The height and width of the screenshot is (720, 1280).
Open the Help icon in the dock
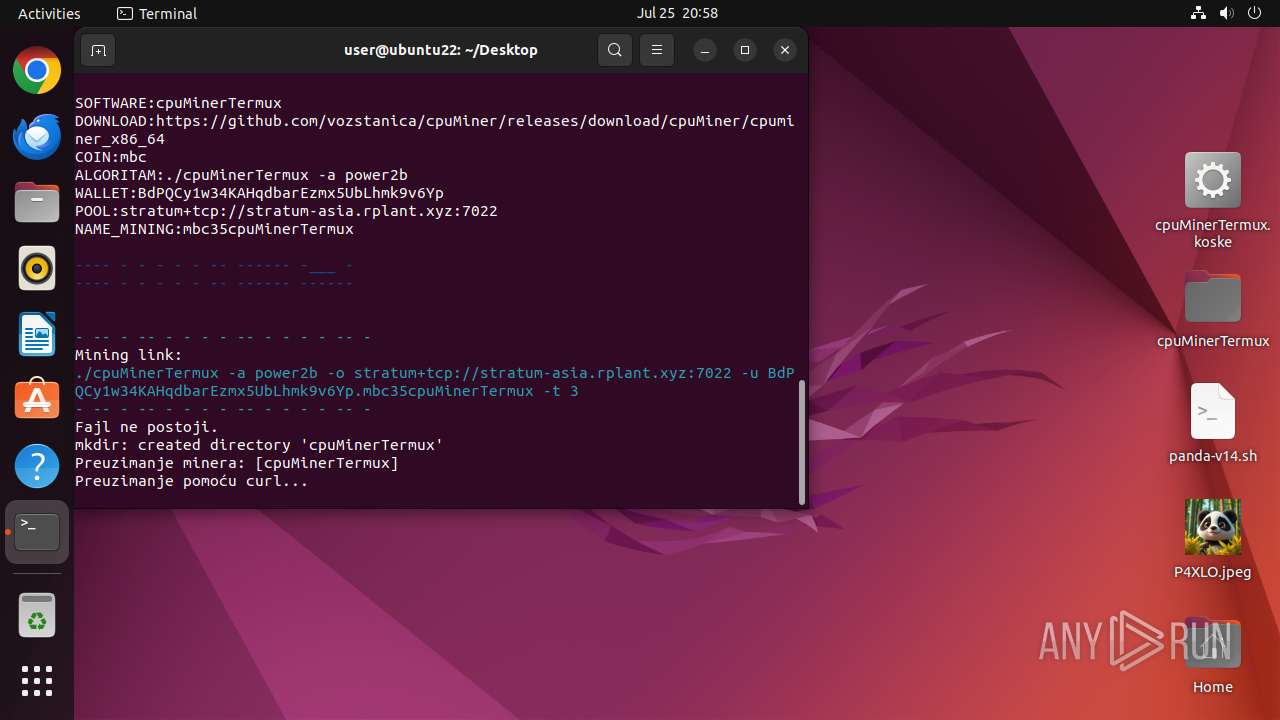[37, 467]
